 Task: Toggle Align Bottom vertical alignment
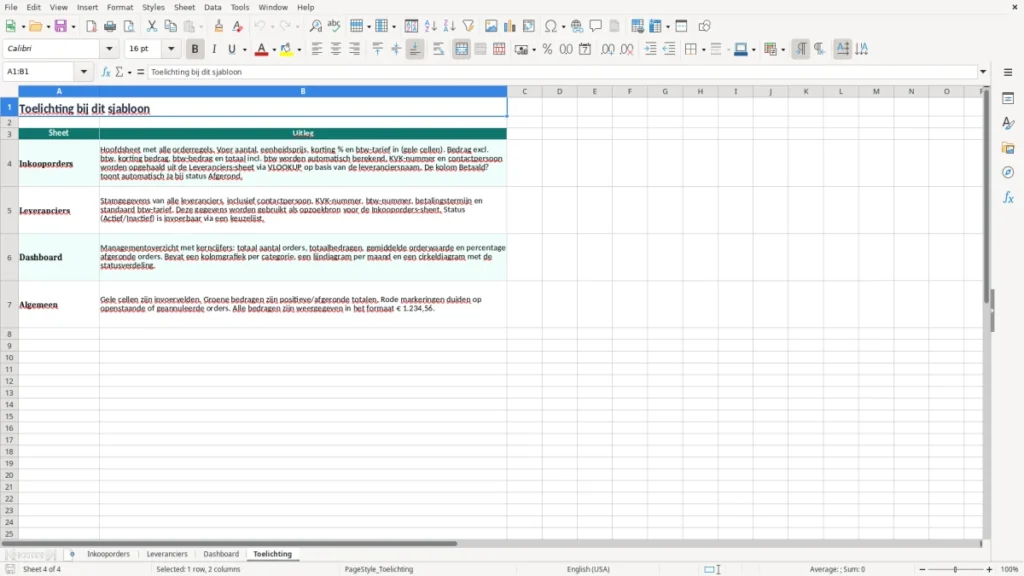415,49
